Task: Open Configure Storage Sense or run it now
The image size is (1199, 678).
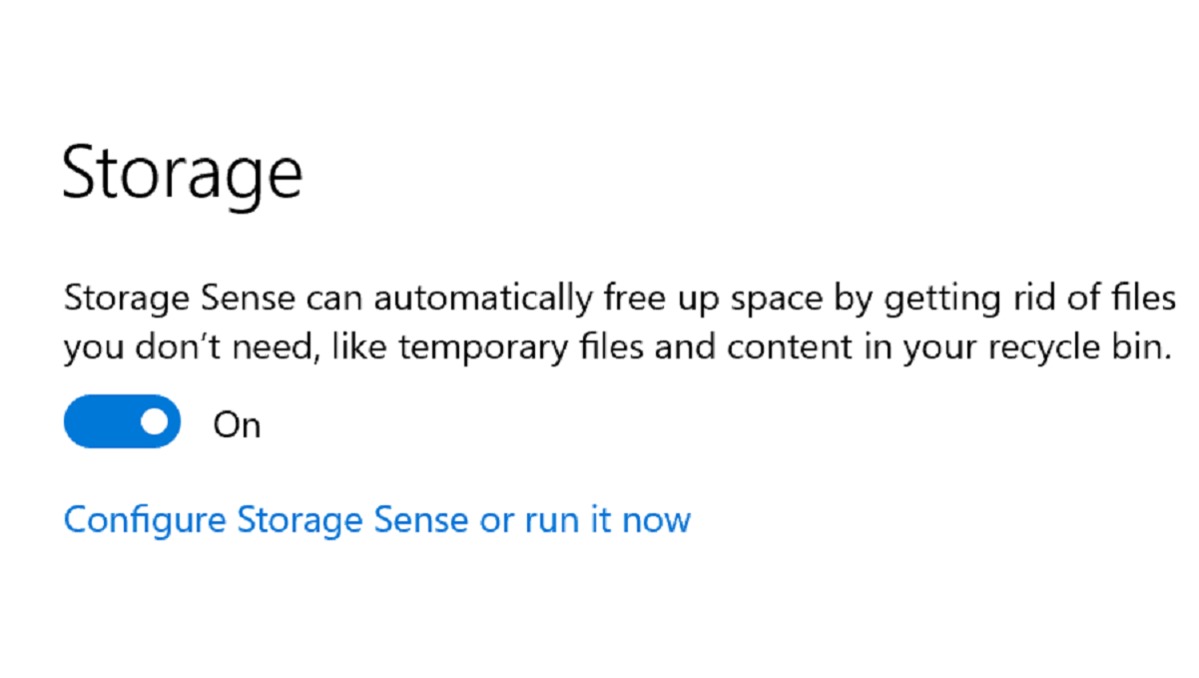Action: coord(377,521)
